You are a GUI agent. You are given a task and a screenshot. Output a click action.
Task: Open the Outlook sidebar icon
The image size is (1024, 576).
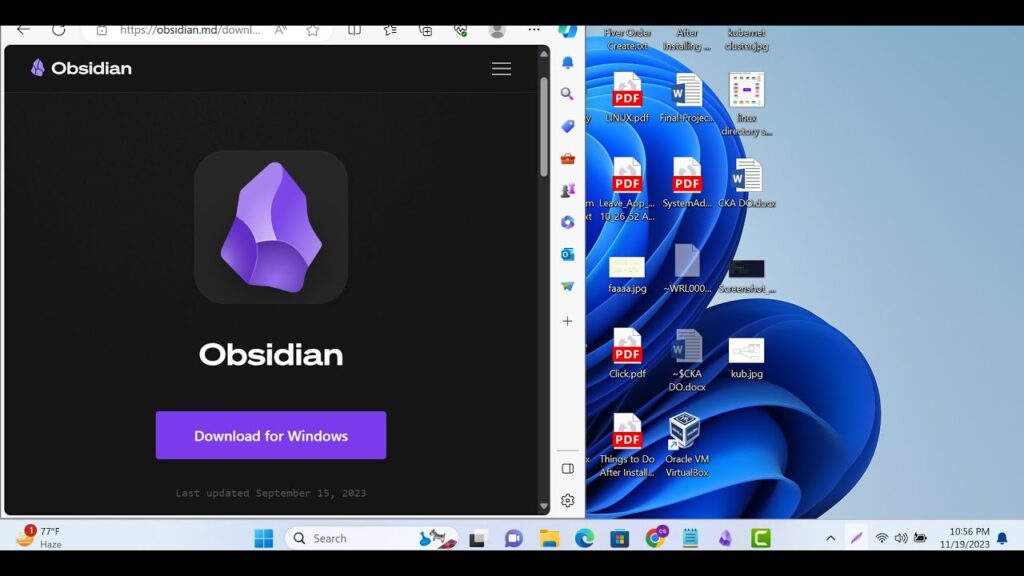coord(568,254)
